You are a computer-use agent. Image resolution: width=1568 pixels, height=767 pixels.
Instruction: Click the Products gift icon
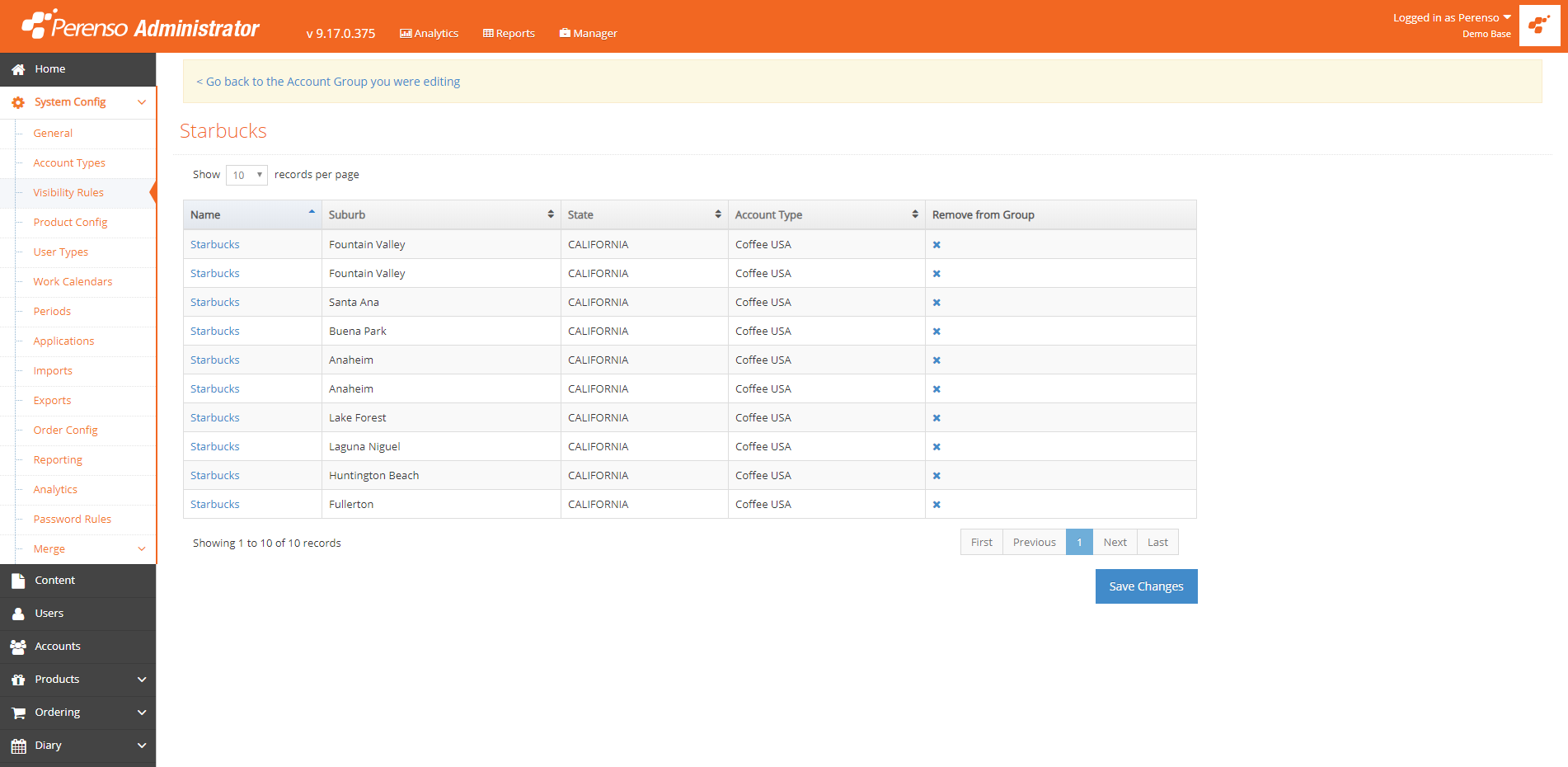pyautogui.click(x=18, y=680)
